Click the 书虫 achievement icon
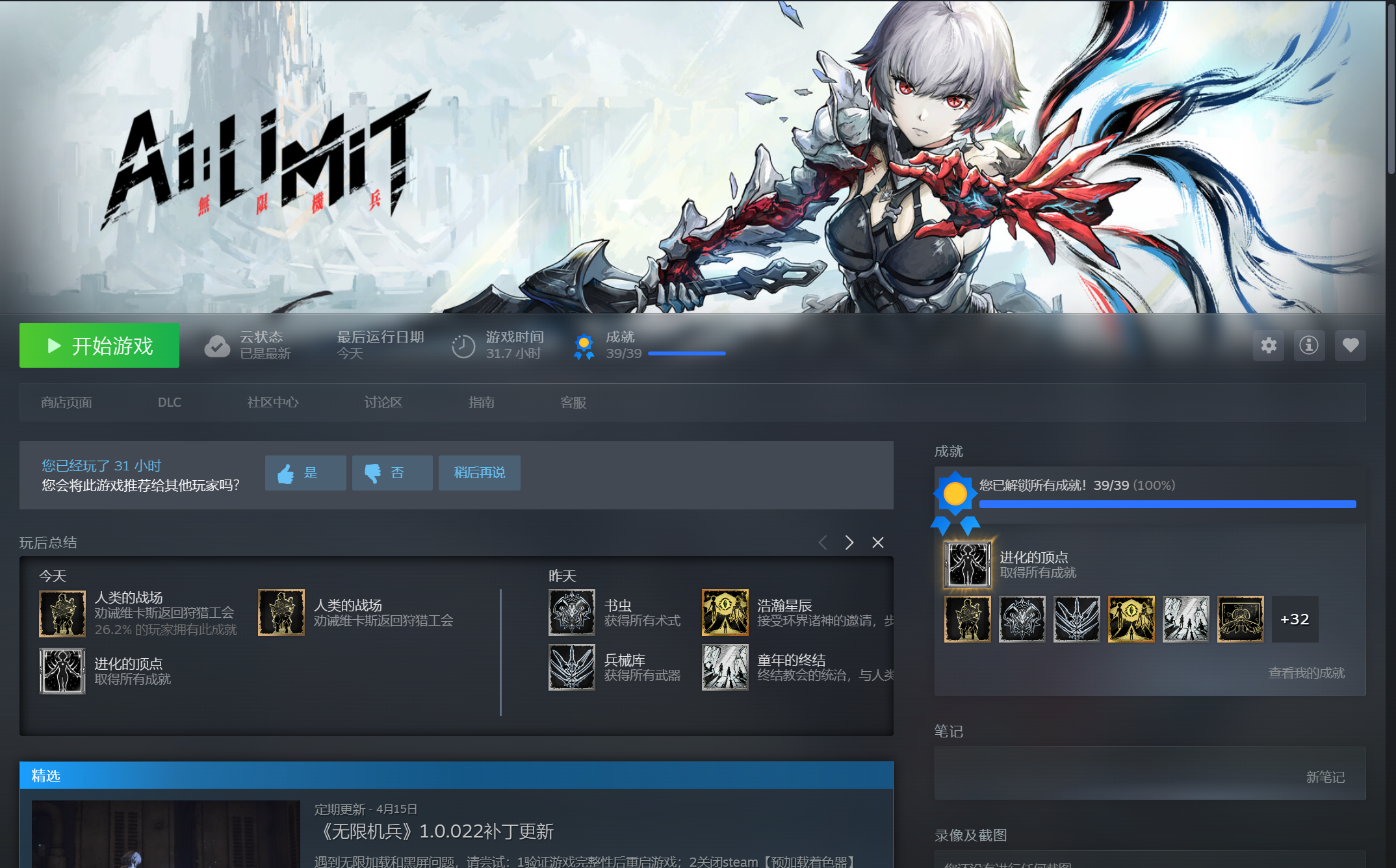Screen dimensions: 1396x868 [572, 613]
